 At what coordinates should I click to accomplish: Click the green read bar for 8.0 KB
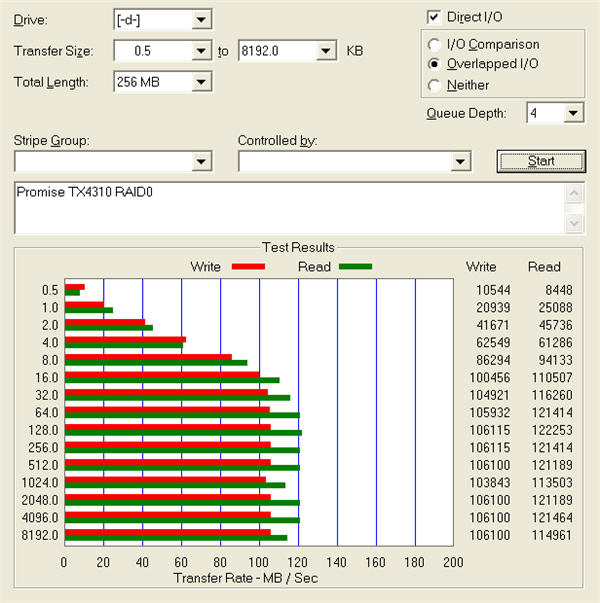click(x=156, y=363)
